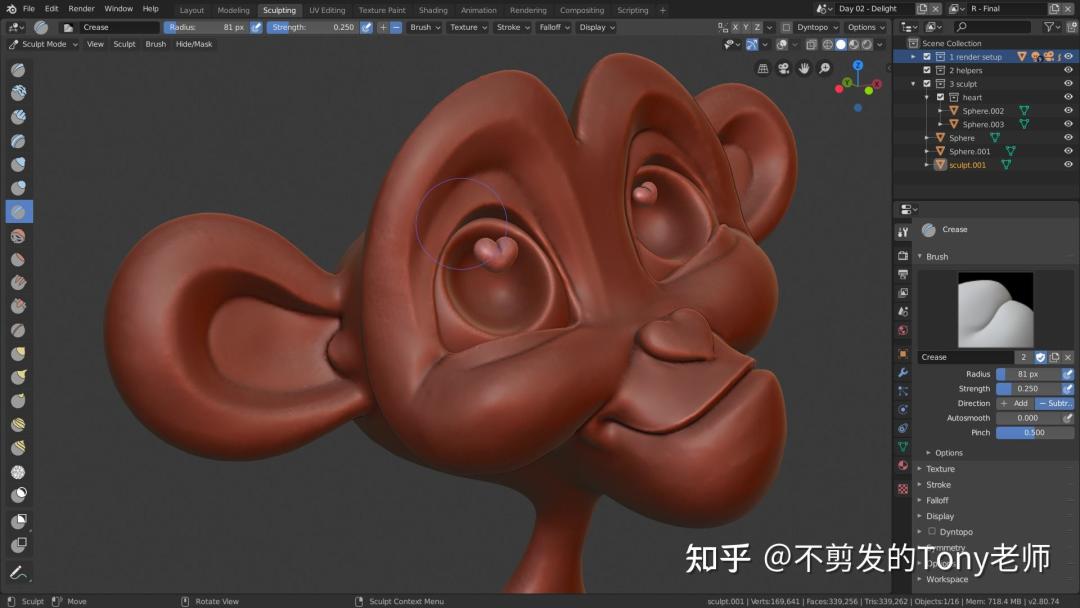Toggle camera view in viewport
This screenshot has width=1080, height=608.
point(783,68)
